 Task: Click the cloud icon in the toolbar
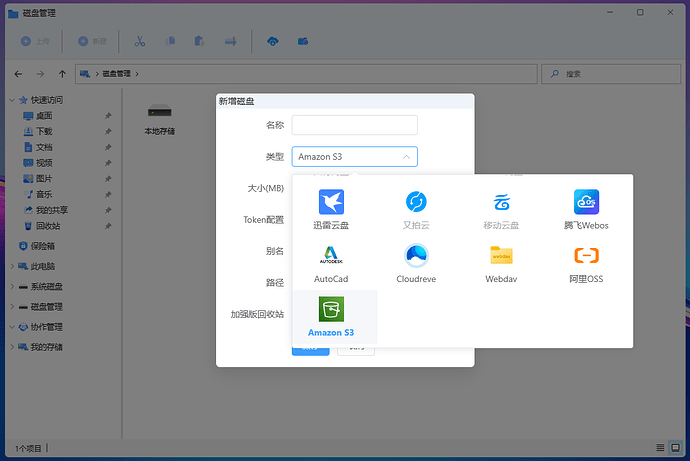click(x=273, y=41)
